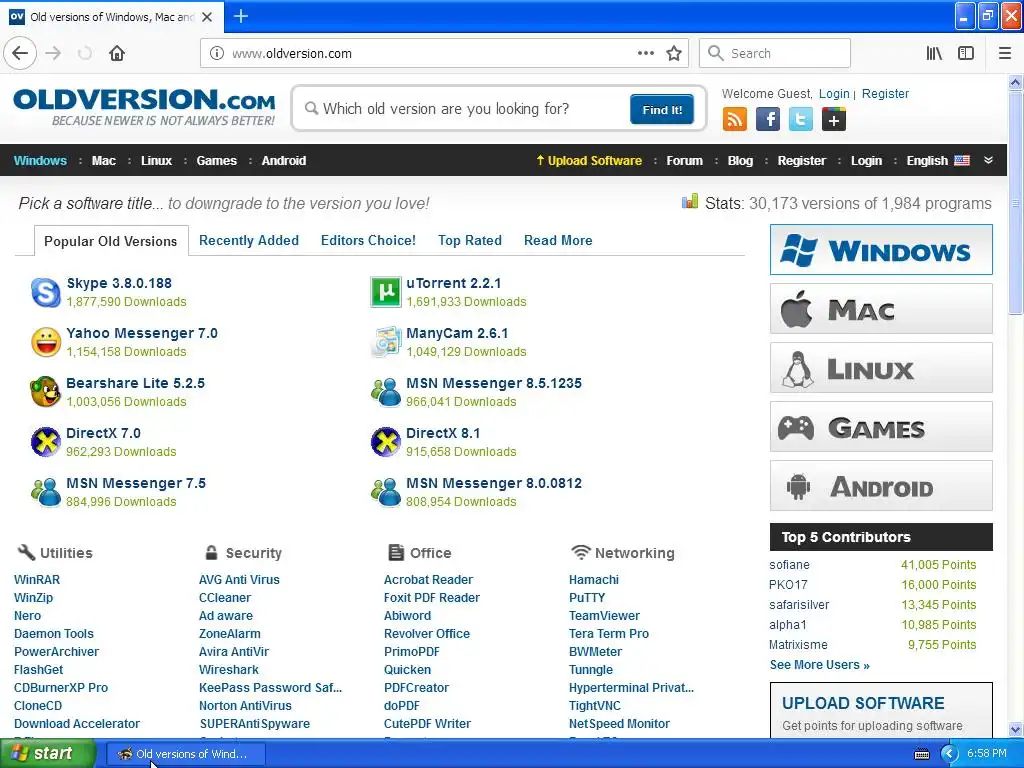This screenshot has width=1024, height=768.
Task: Open the WinRAR utilities link
Action: coord(37,579)
